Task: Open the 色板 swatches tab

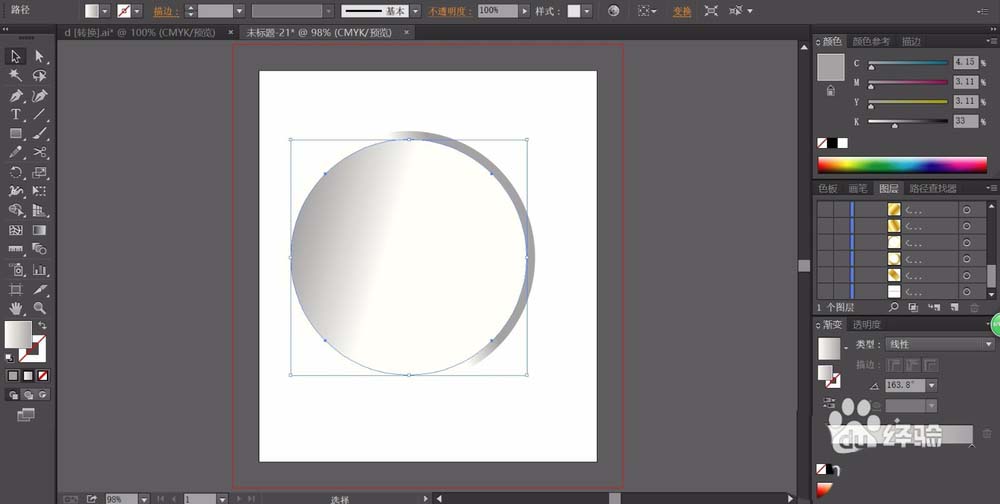Action: tap(828, 188)
